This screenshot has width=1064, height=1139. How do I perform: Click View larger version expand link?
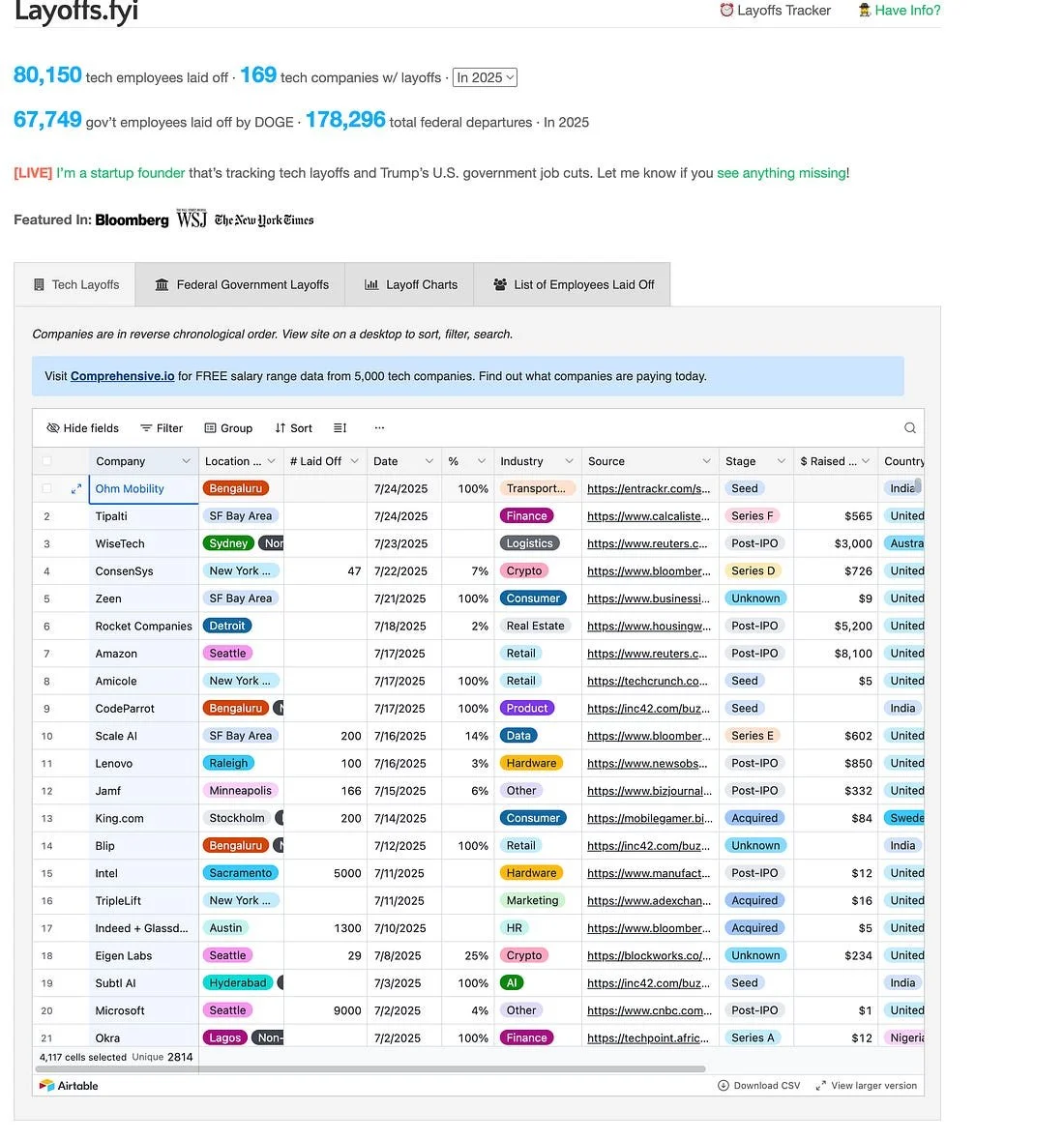(867, 1085)
